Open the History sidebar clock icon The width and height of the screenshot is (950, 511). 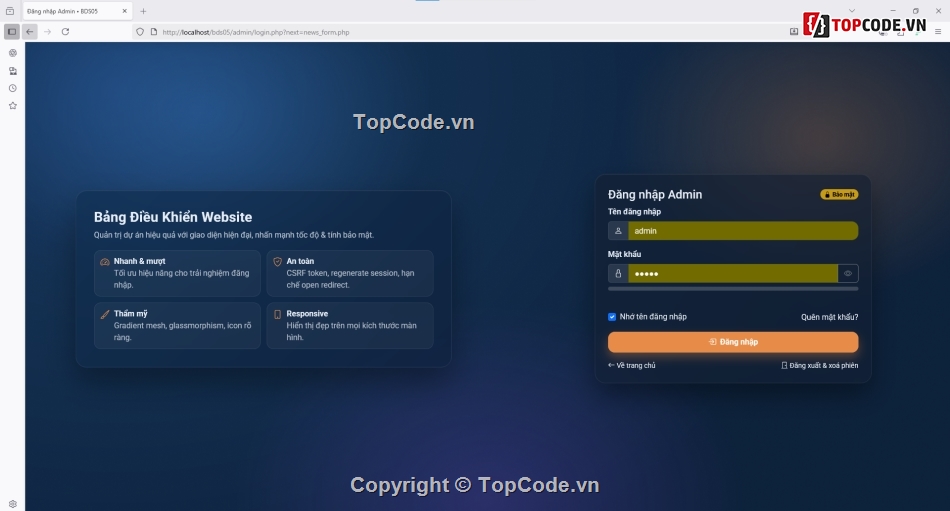click(13, 89)
